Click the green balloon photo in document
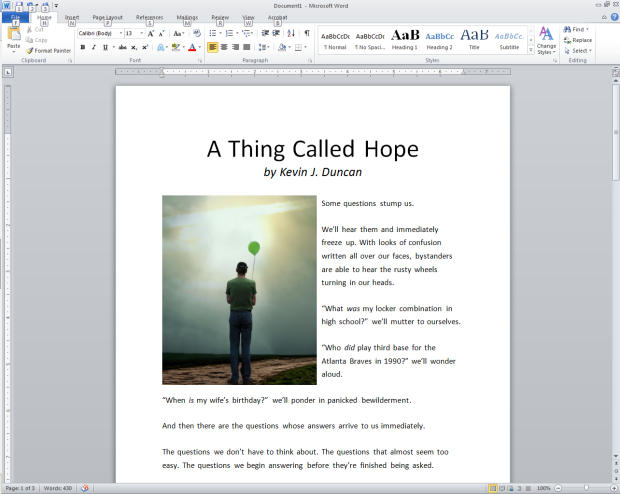The width and height of the screenshot is (620, 494). (239, 290)
